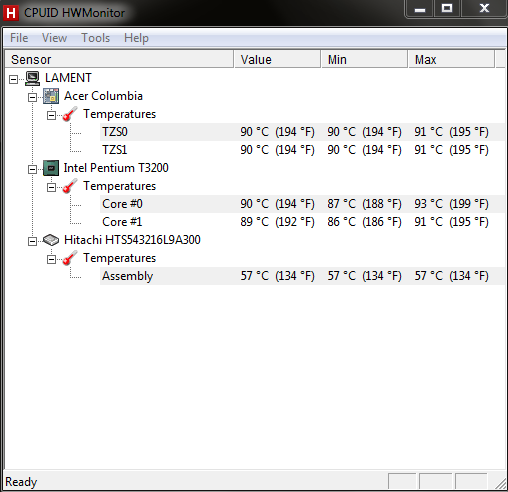
Task: Click the Max column header
Action: (x=452, y=59)
